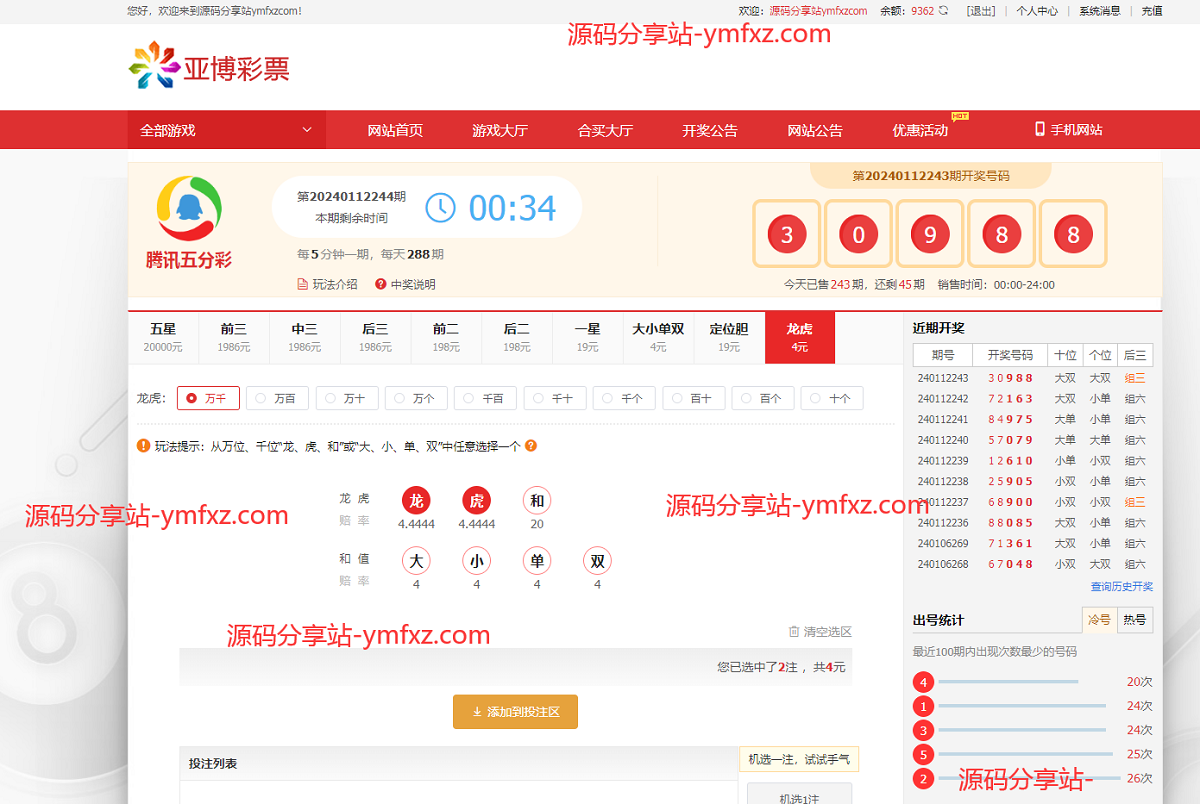
Task: Select the 龙 dragon bet ball
Action: (x=416, y=501)
